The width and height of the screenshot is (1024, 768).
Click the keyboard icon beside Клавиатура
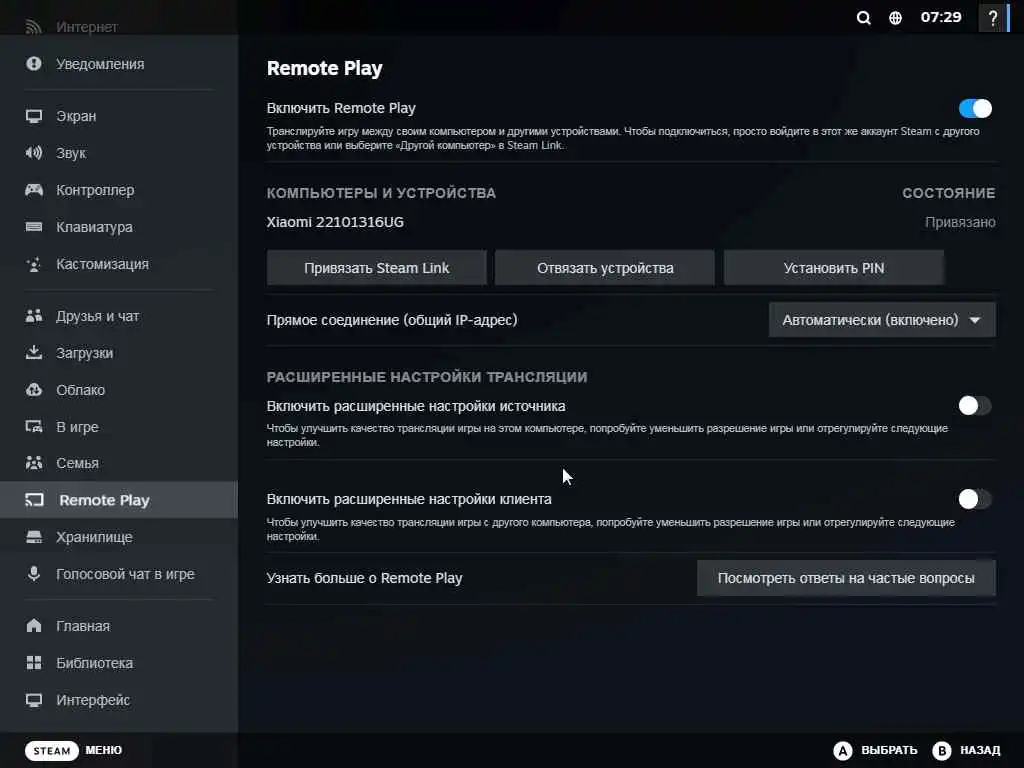click(x=34, y=227)
